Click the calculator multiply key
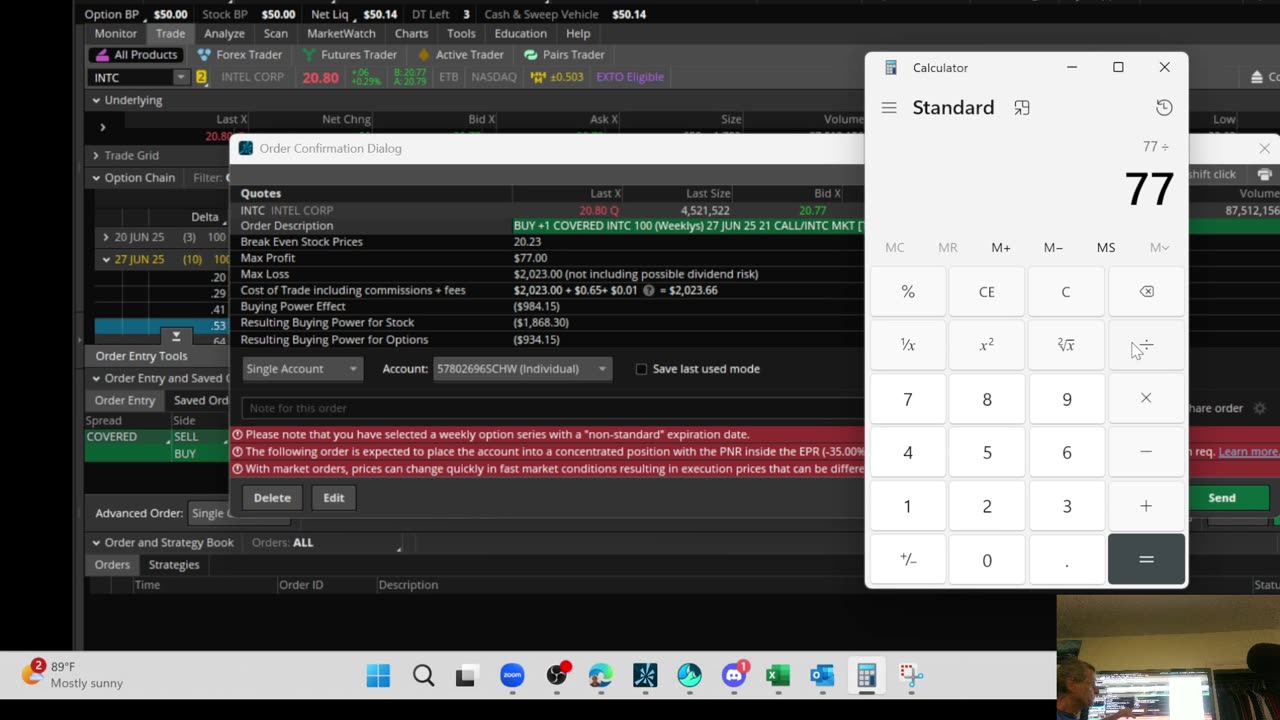The image size is (1280, 720). click(x=1146, y=398)
